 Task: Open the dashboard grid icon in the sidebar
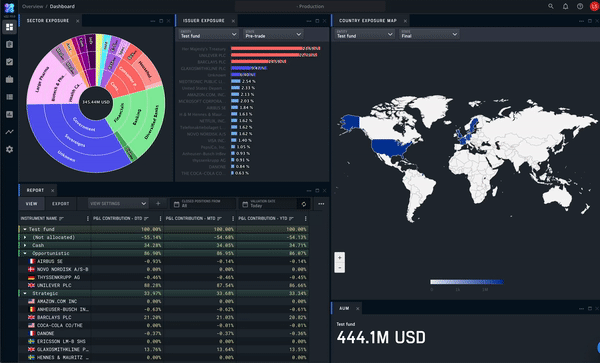pos(9,27)
